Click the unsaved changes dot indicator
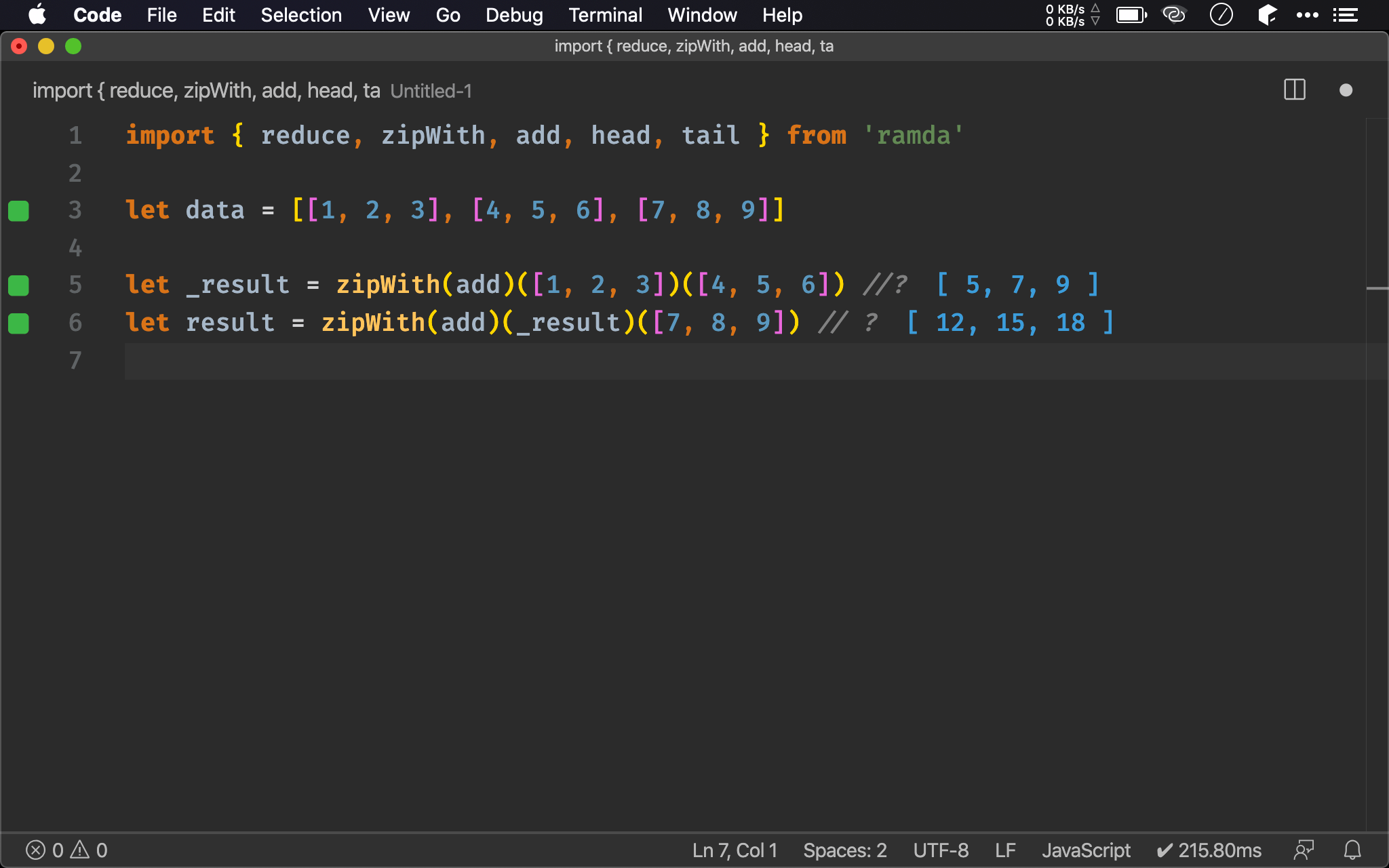This screenshot has width=1389, height=868. coord(1346,90)
